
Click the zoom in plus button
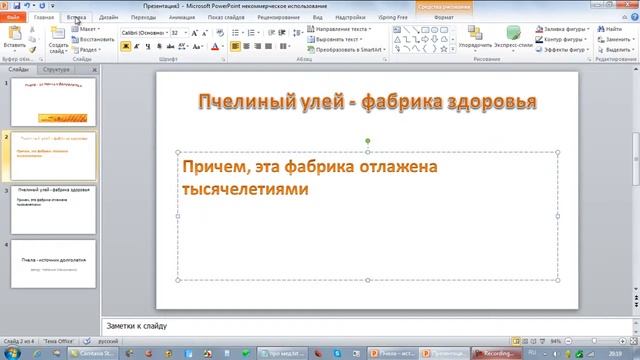click(x=622, y=341)
